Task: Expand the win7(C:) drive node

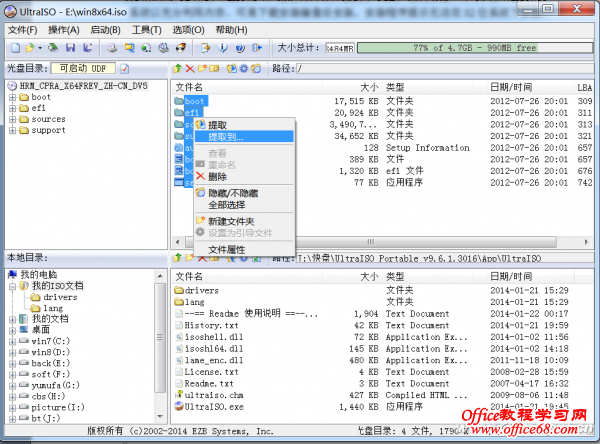Action: pyautogui.click(x=13, y=341)
